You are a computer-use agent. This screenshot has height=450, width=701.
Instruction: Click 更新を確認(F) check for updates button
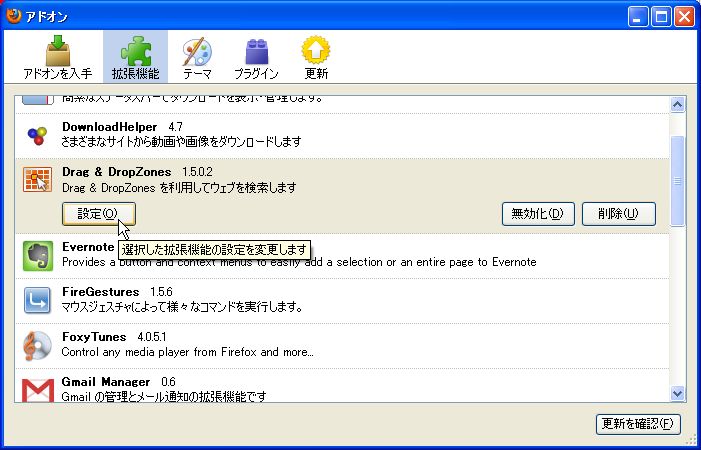[638, 424]
